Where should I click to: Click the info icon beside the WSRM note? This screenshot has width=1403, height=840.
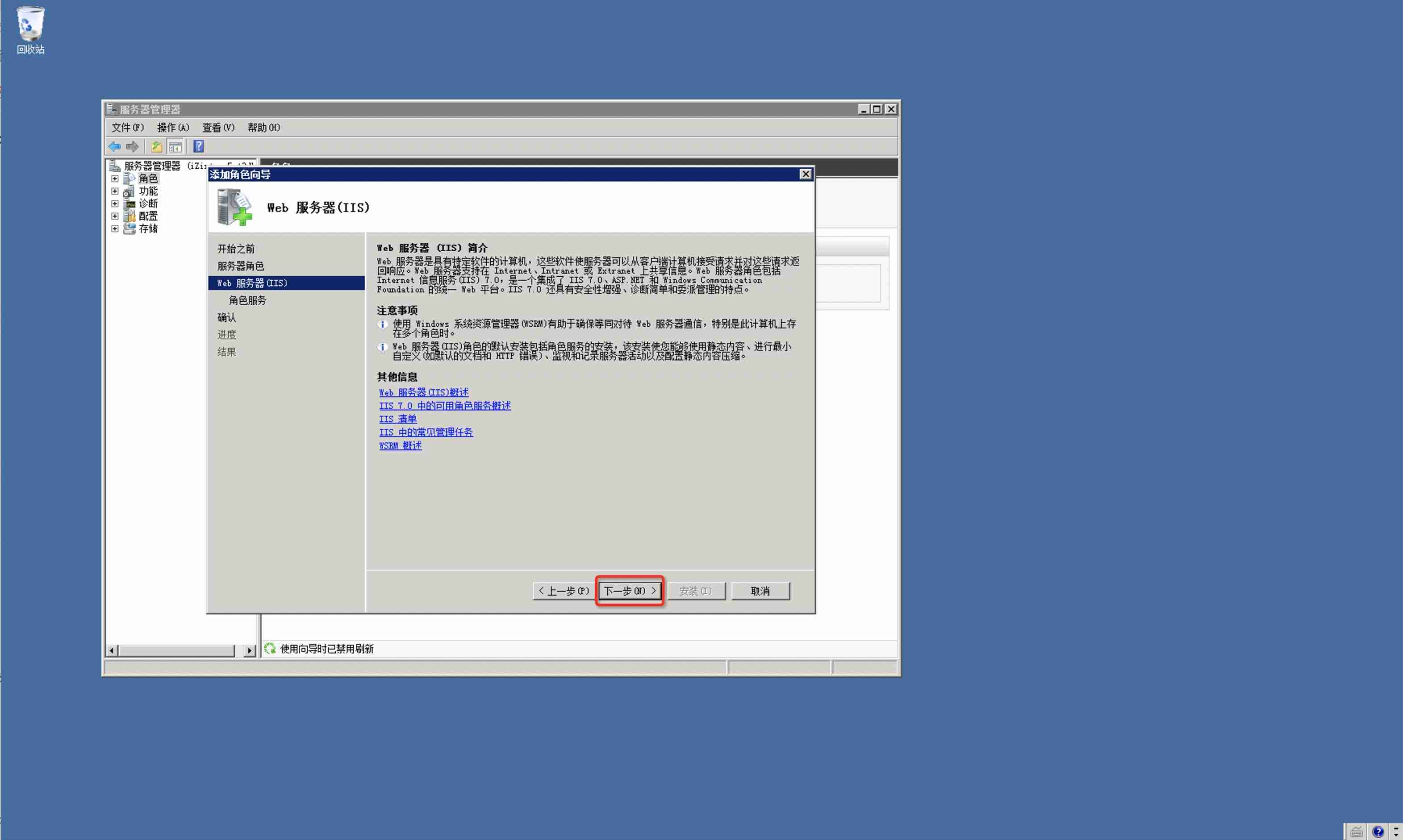coord(383,324)
